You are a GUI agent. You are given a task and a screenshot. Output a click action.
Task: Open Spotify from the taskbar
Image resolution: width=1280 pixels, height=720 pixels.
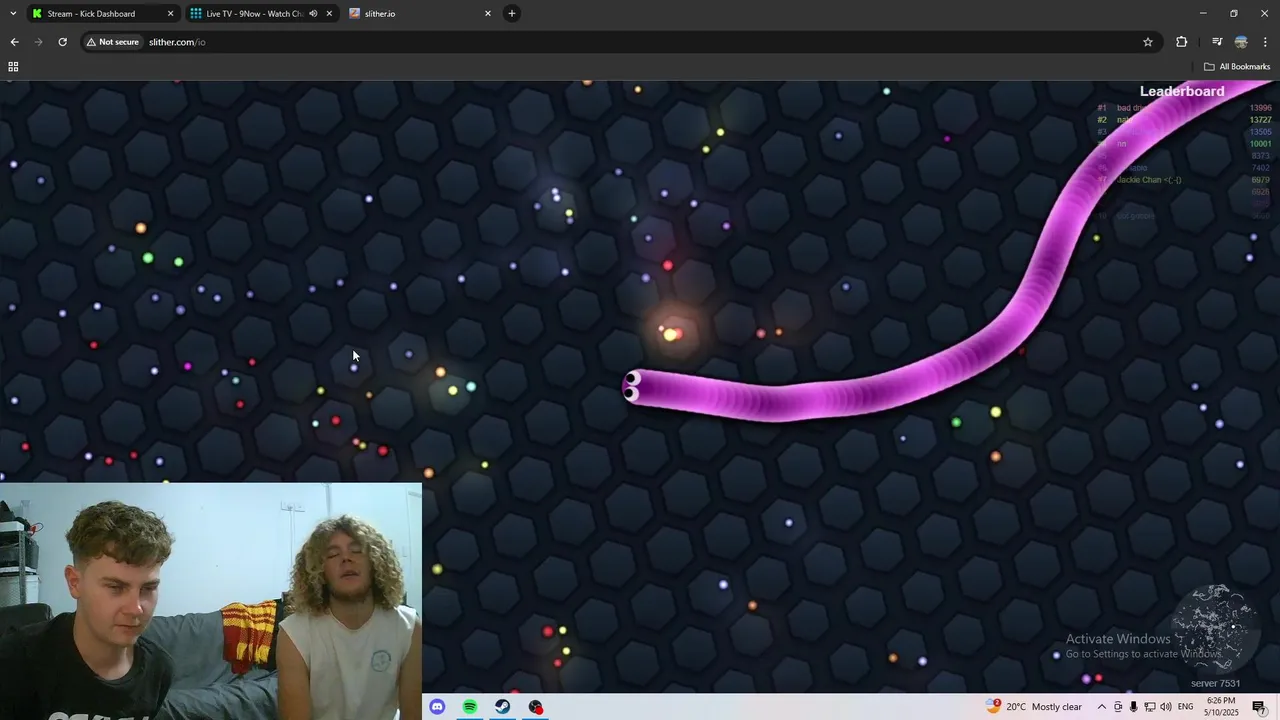coord(470,707)
